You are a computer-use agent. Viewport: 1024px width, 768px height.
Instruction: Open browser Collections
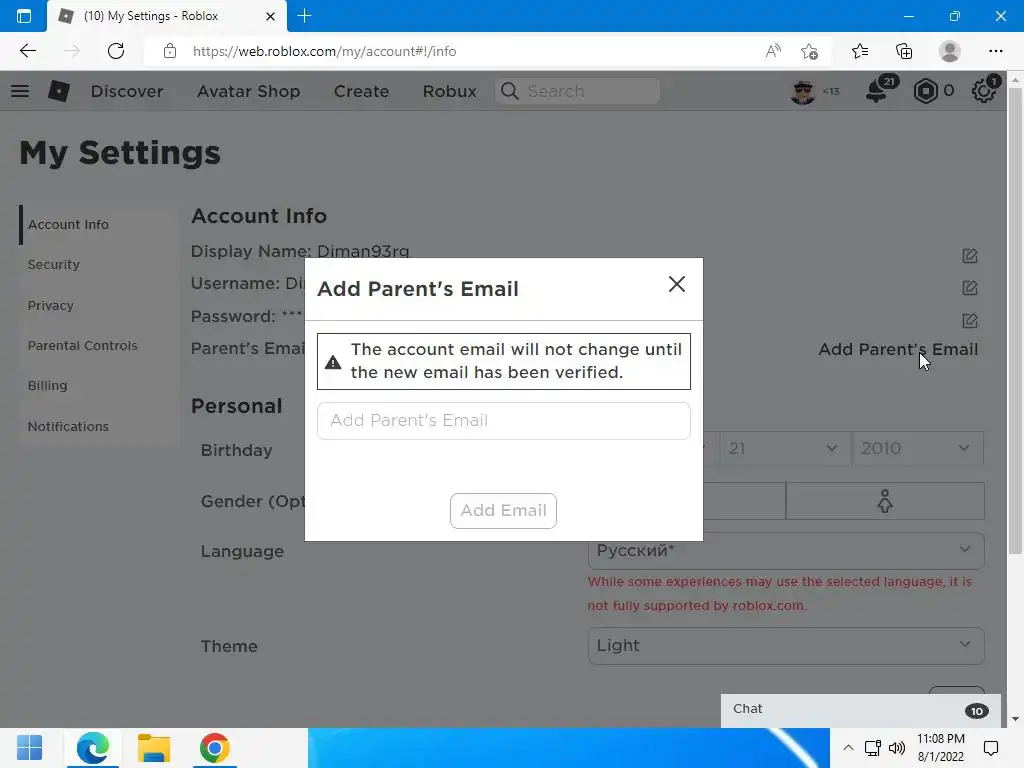click(904, 51)
